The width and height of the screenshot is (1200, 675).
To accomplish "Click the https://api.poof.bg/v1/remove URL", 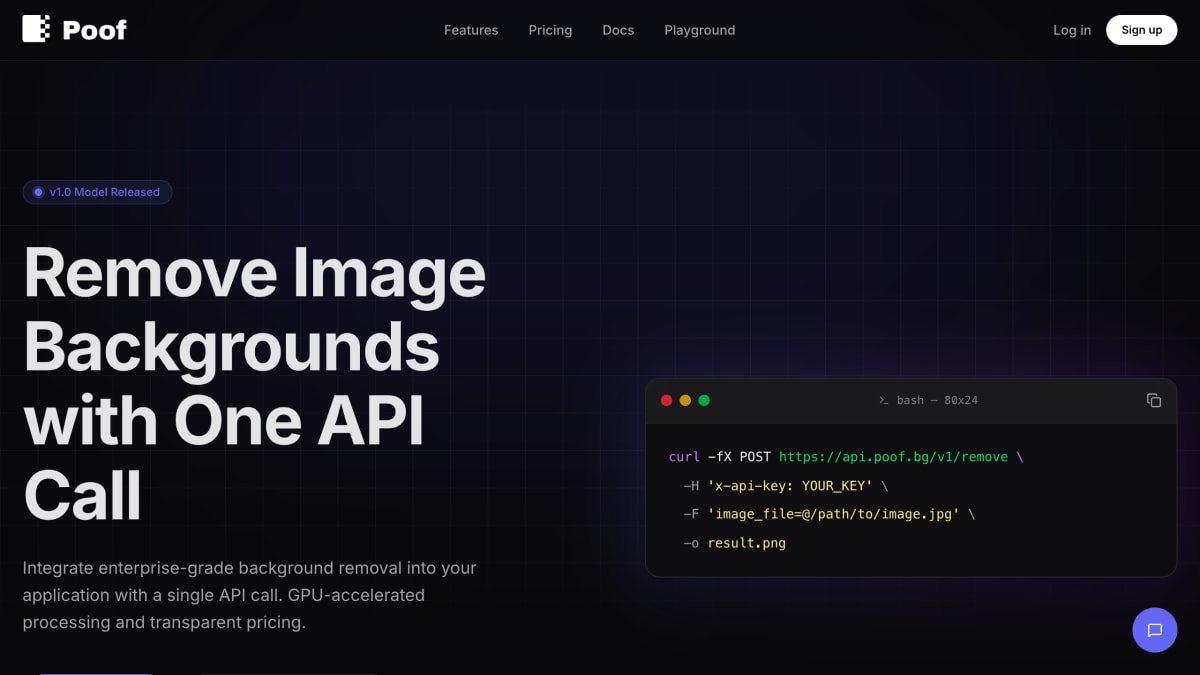I will 893,456.
